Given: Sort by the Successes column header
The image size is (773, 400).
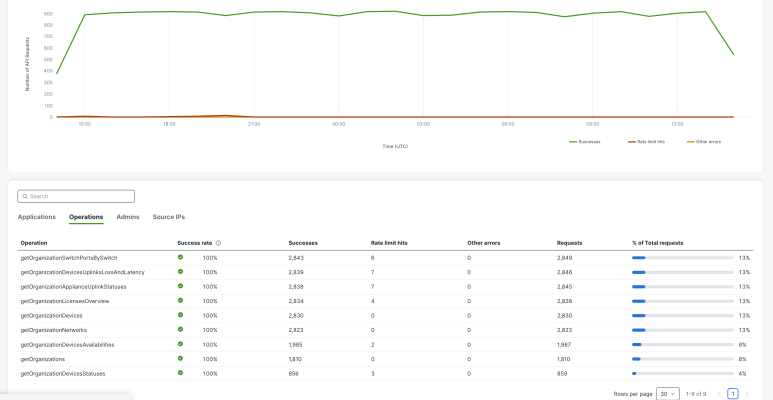Looking at the screenshot, I should (x=303, y=243).
